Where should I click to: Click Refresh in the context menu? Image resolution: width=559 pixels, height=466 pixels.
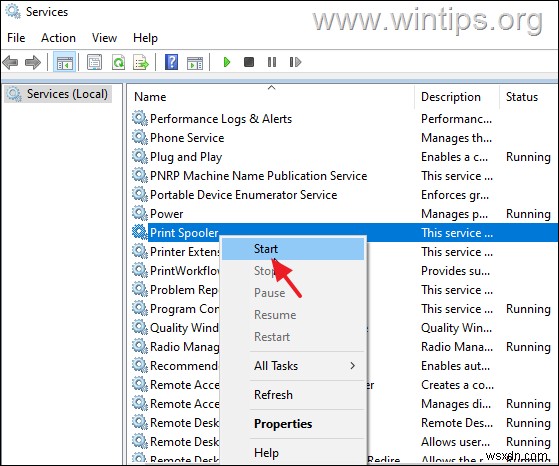pos(273,395)
